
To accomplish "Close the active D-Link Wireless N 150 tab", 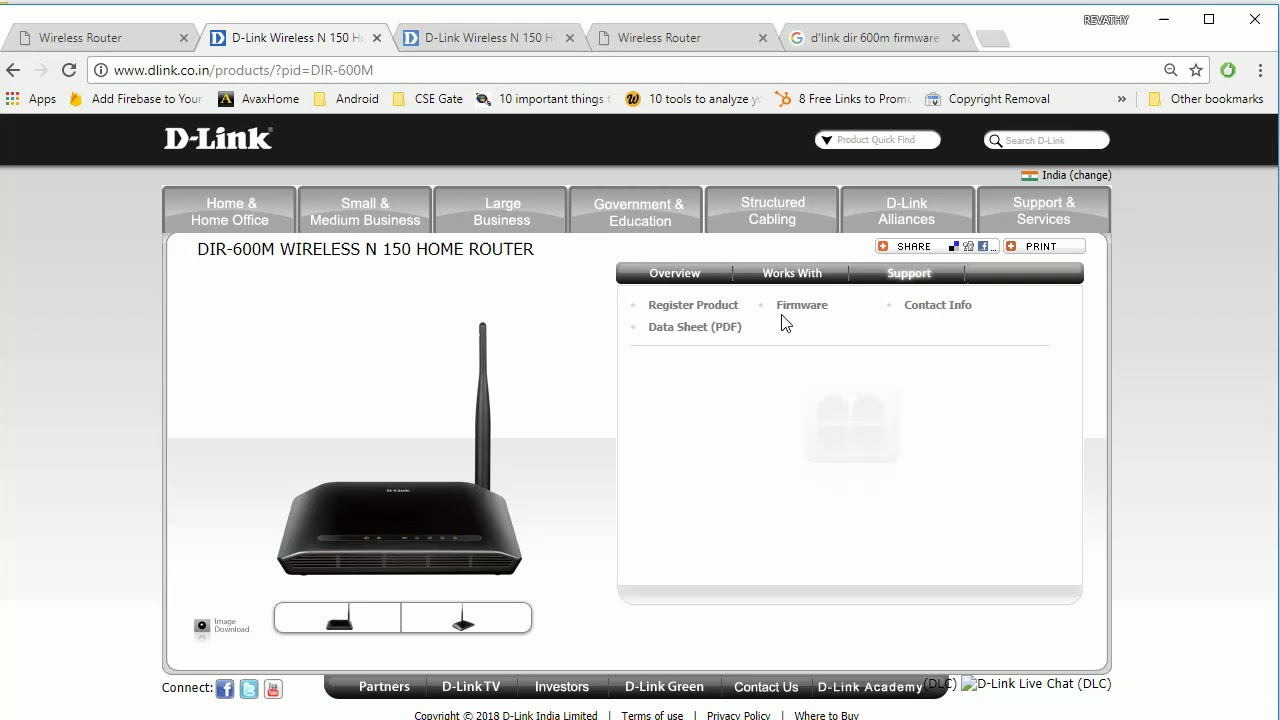I will click(377, 38).
